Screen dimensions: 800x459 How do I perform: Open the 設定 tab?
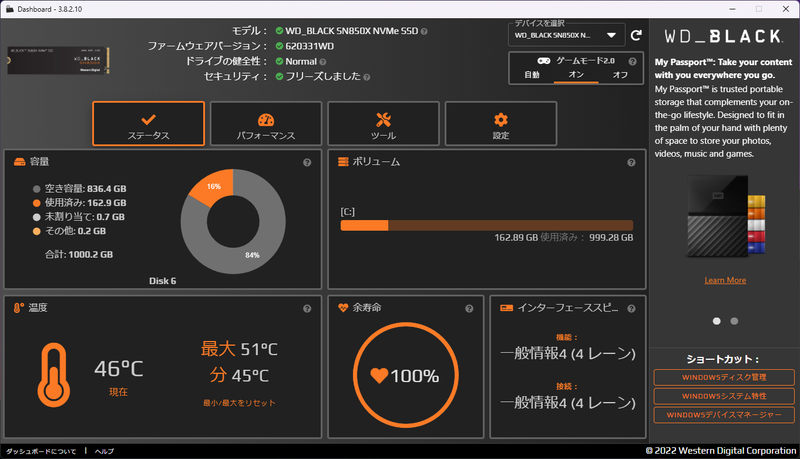coord(501,124)
